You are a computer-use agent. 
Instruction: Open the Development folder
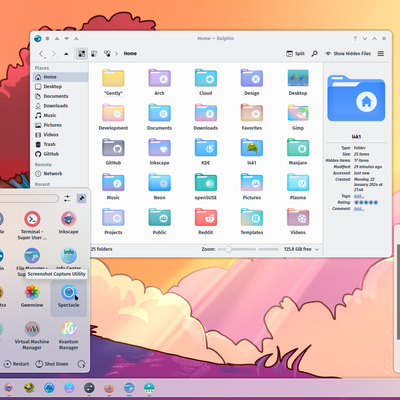click(113, 117)
